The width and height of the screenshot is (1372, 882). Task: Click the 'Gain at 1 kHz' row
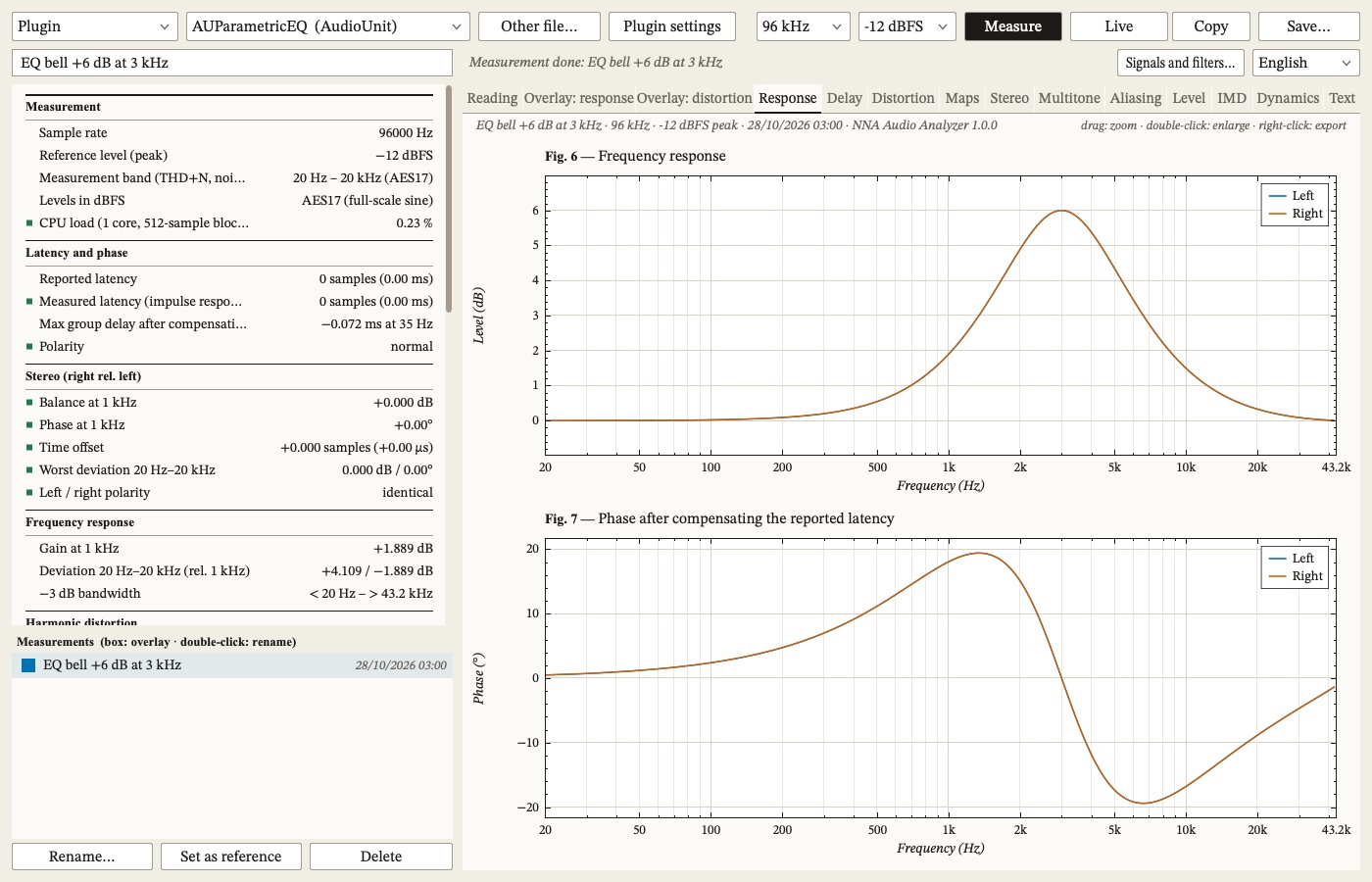click(229, 549)
